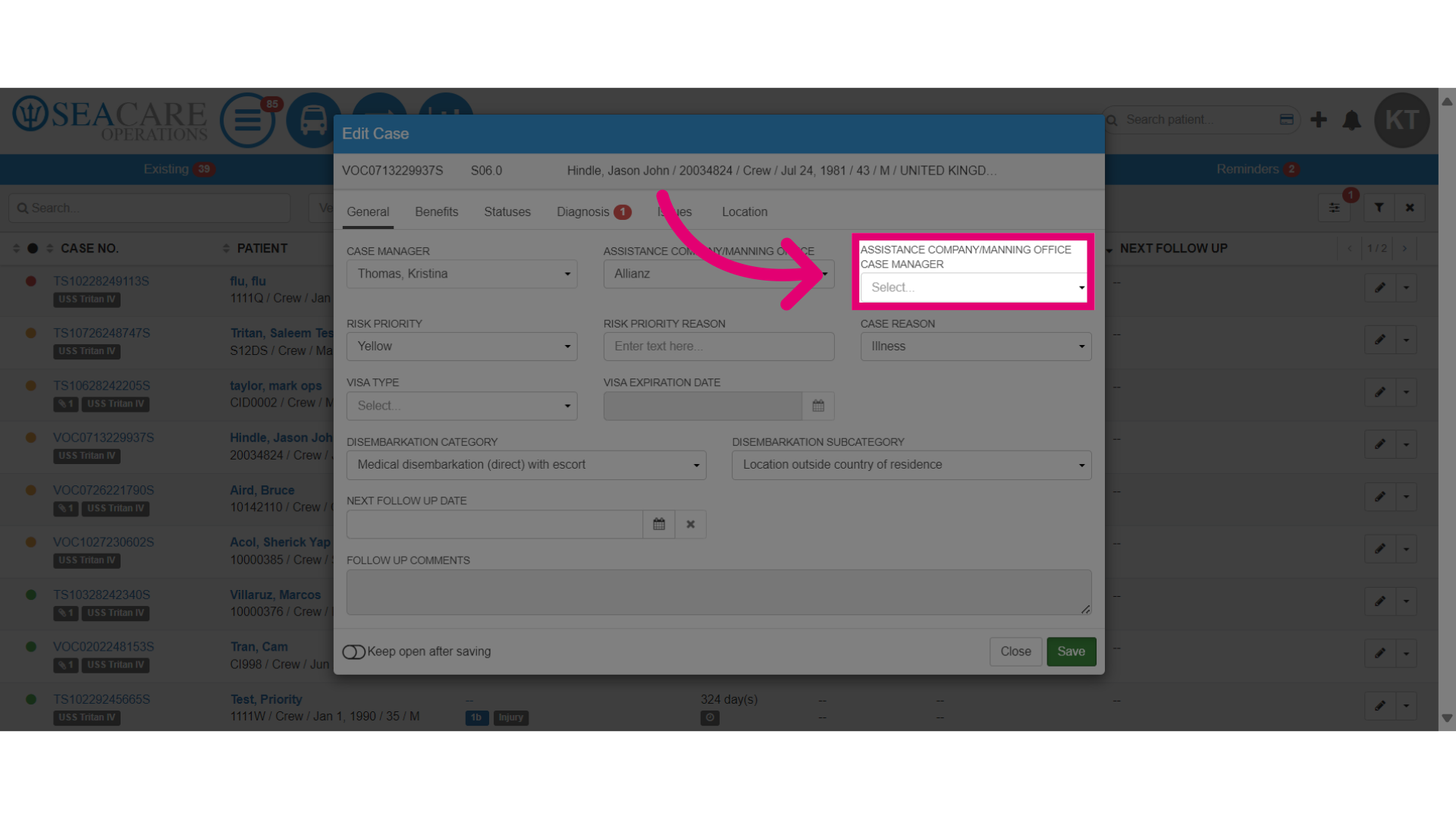Switch to the Diagnosis tab
The image size is (1456, 819).
pyautogui.click(x=594, y=212)
